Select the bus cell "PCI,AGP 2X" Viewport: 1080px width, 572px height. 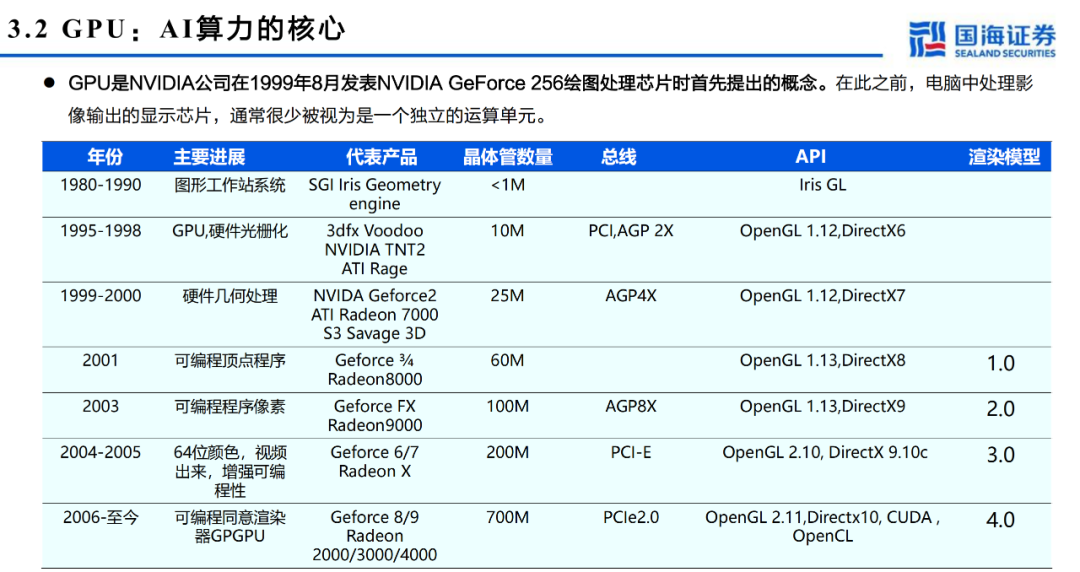[630, 231]
